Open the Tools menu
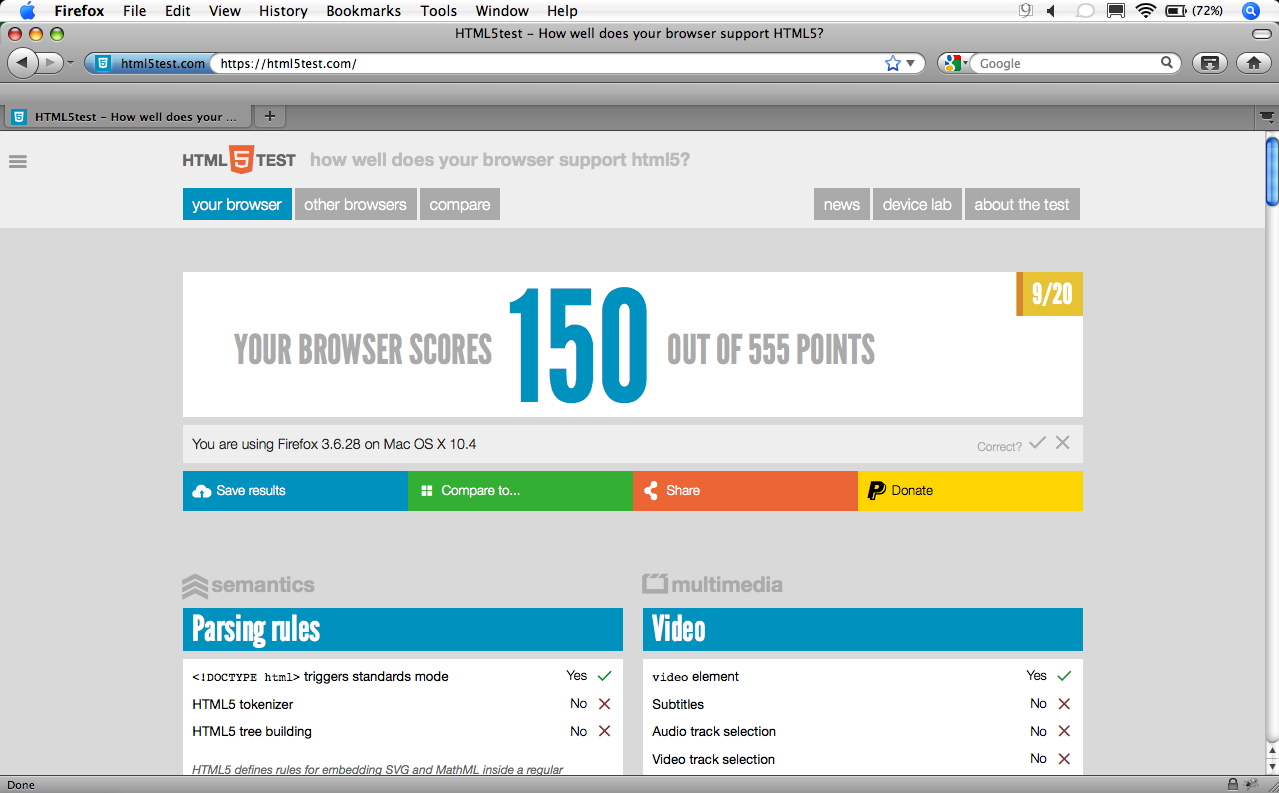The height and width of the screenshot is (793, 1279). 439,11
